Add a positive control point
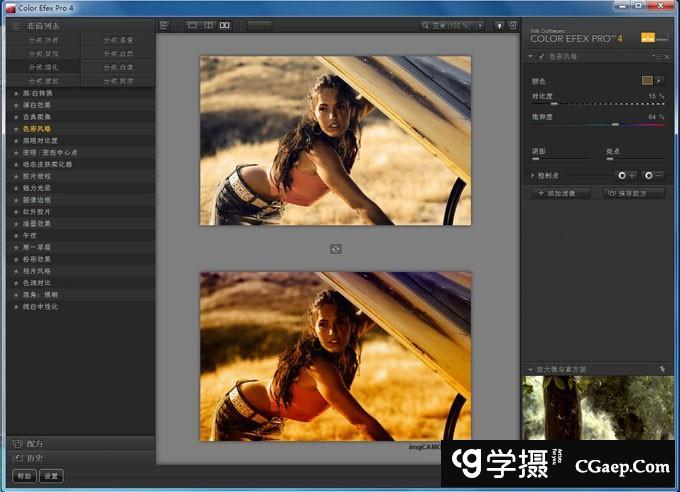 [625, 175]
